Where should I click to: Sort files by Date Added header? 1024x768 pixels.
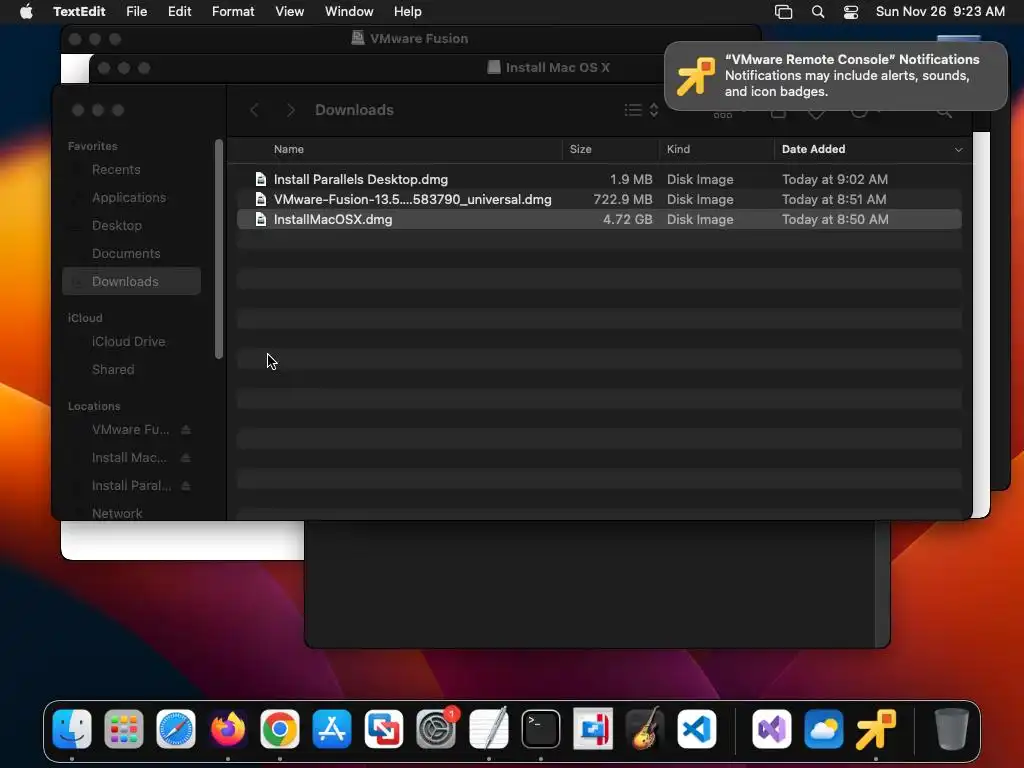pyautogui.click(x=814, y=150)
